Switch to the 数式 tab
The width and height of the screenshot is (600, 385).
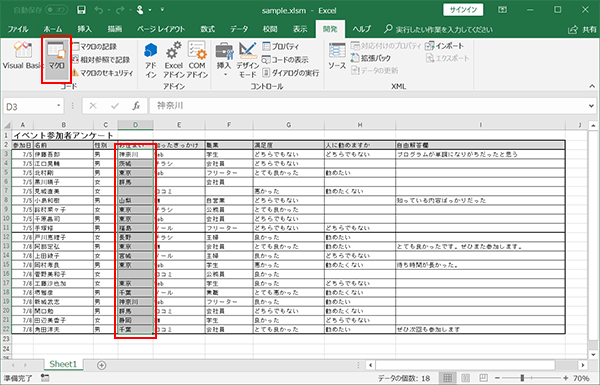coord(208,29)
